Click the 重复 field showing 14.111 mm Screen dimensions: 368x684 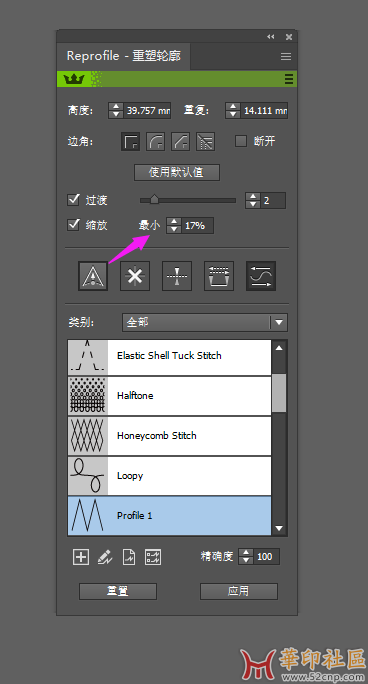click(x=264, y=111)
